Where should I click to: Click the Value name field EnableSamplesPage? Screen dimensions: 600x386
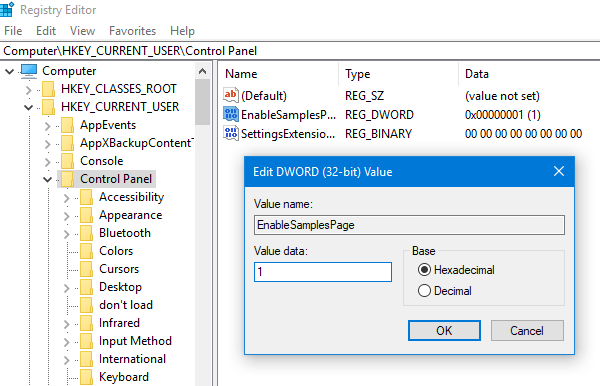409,225
